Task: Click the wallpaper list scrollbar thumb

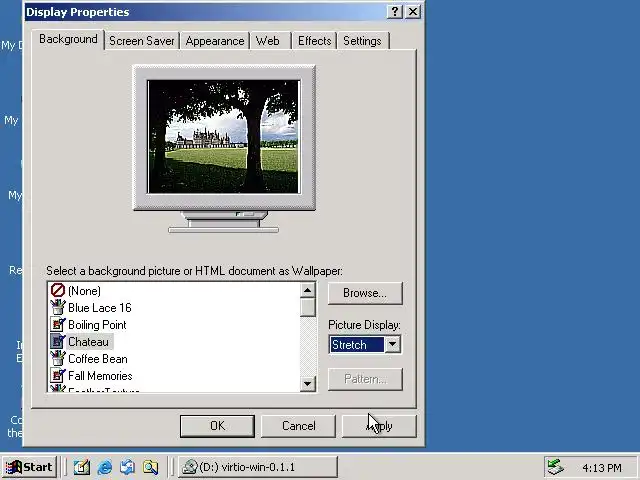Action: pos(307,307)
